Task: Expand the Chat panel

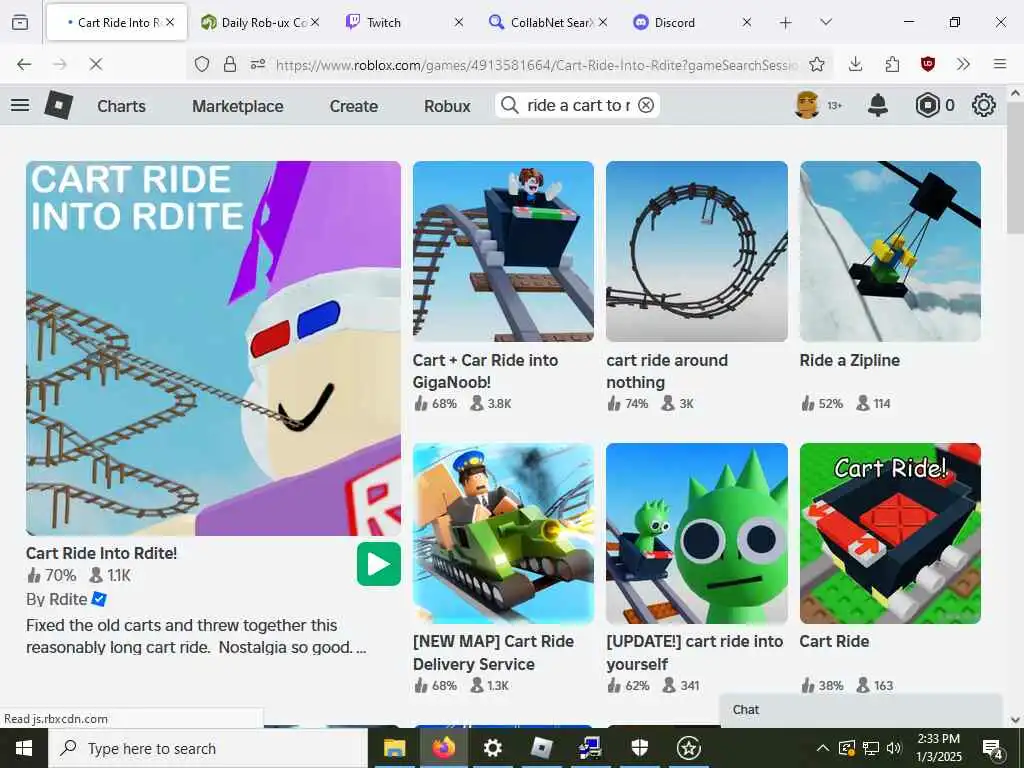Action: pos(861,710)
